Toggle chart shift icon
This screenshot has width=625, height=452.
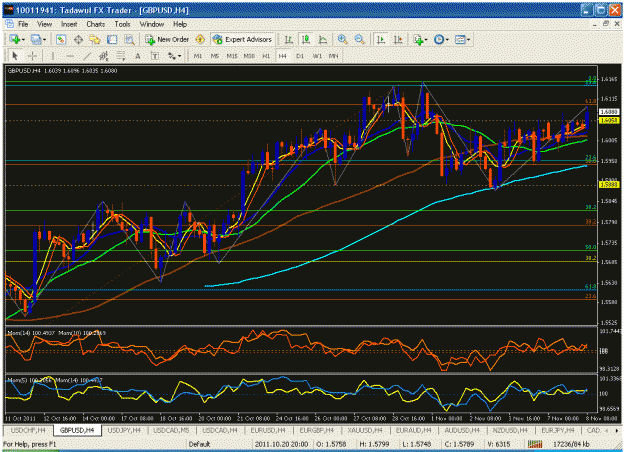point(398,39)
